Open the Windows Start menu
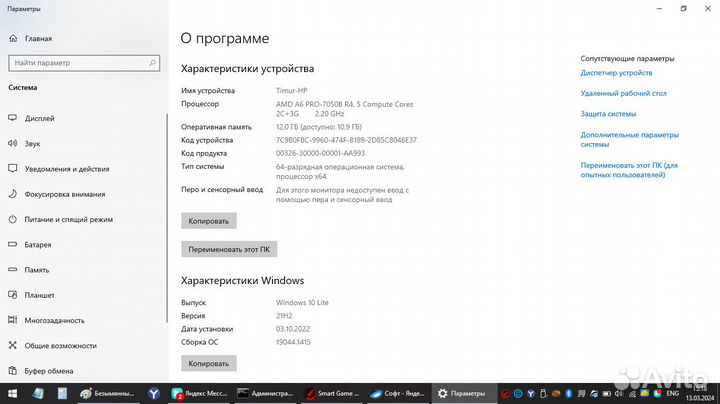The width and height of the screenshot is (720, 404). tap(12, 393)
